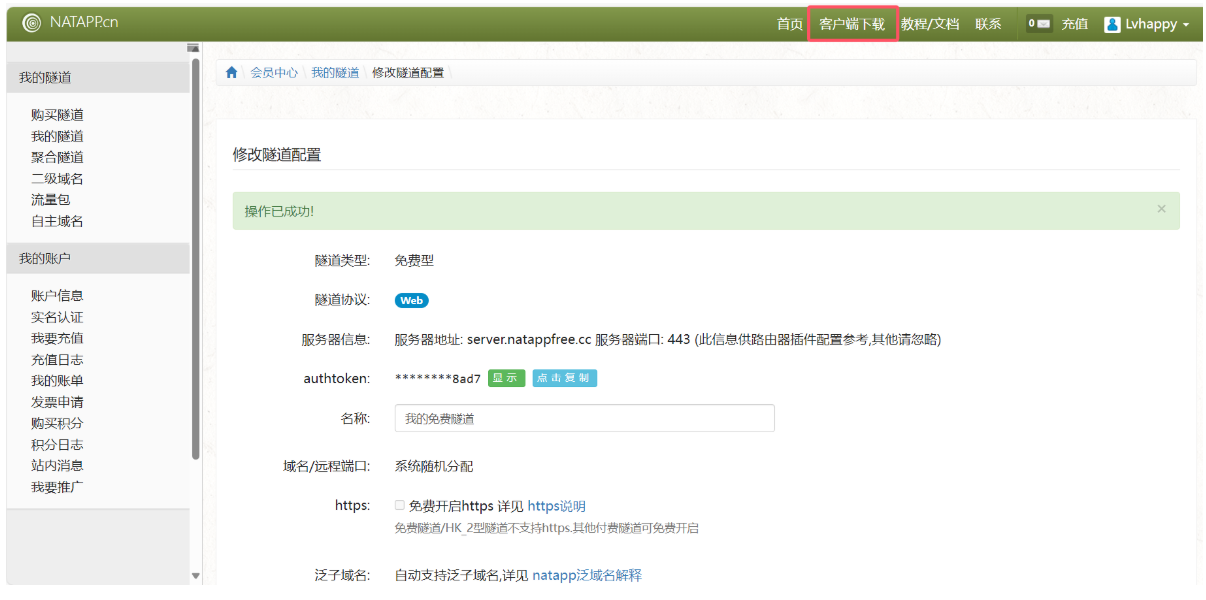Image resolution: width=1206 pixels, height=600 pixels.
Task: Go to 会员中心 in the breadcrumb
Action: coord(274,72)
